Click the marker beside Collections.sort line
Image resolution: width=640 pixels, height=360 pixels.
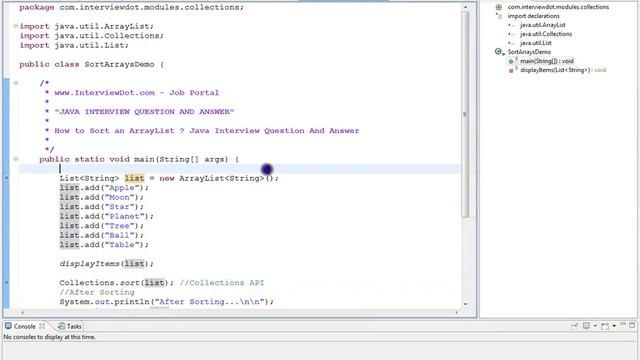click(6, 282)
